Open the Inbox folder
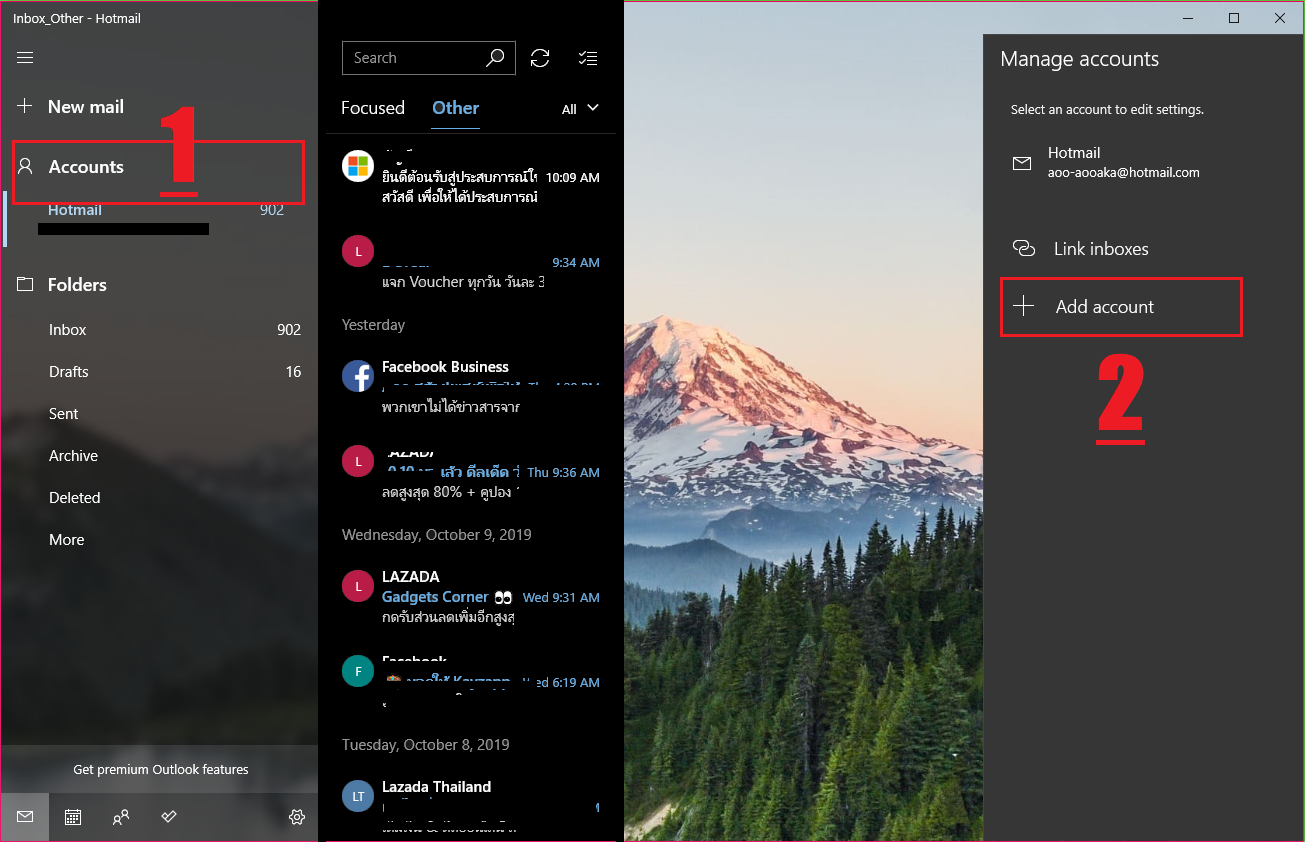Screen dimensions: 1305x842 click(x=159, y=330)
